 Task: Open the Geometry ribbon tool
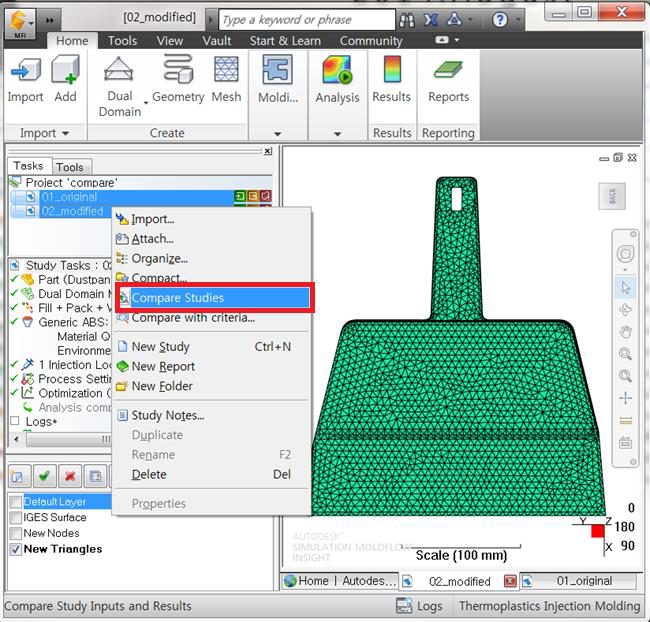click(x=178, y=69)
